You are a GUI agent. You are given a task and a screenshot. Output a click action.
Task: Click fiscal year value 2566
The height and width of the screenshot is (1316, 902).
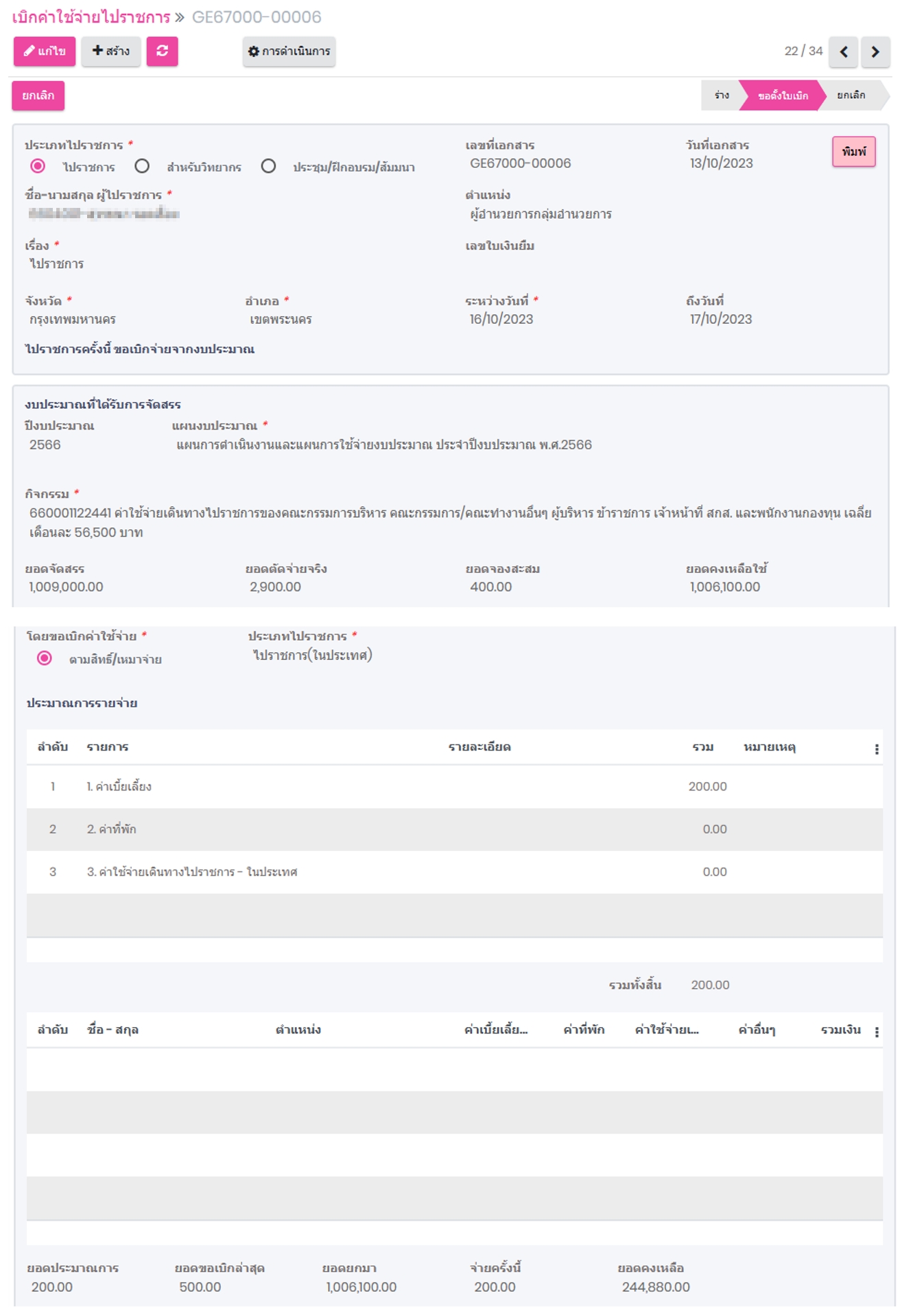45,445
